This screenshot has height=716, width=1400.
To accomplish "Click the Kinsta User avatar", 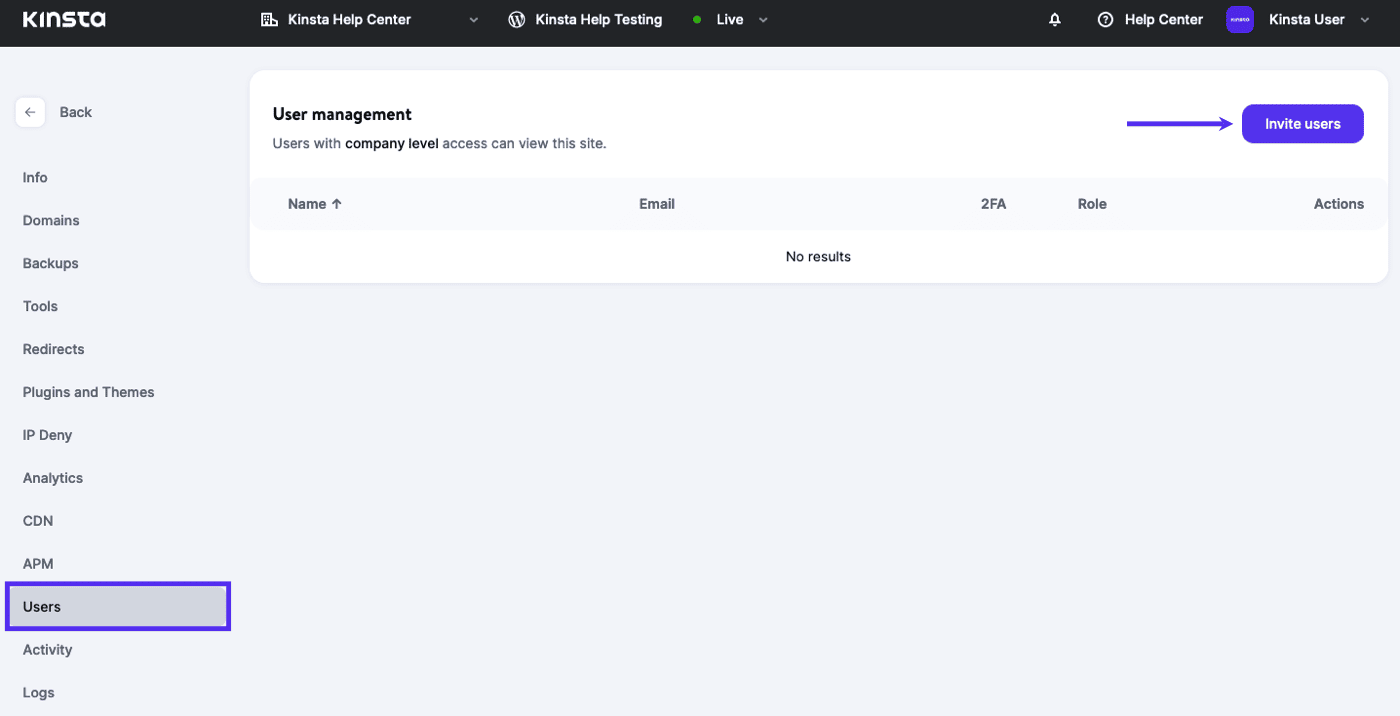I will point(1239,20).
